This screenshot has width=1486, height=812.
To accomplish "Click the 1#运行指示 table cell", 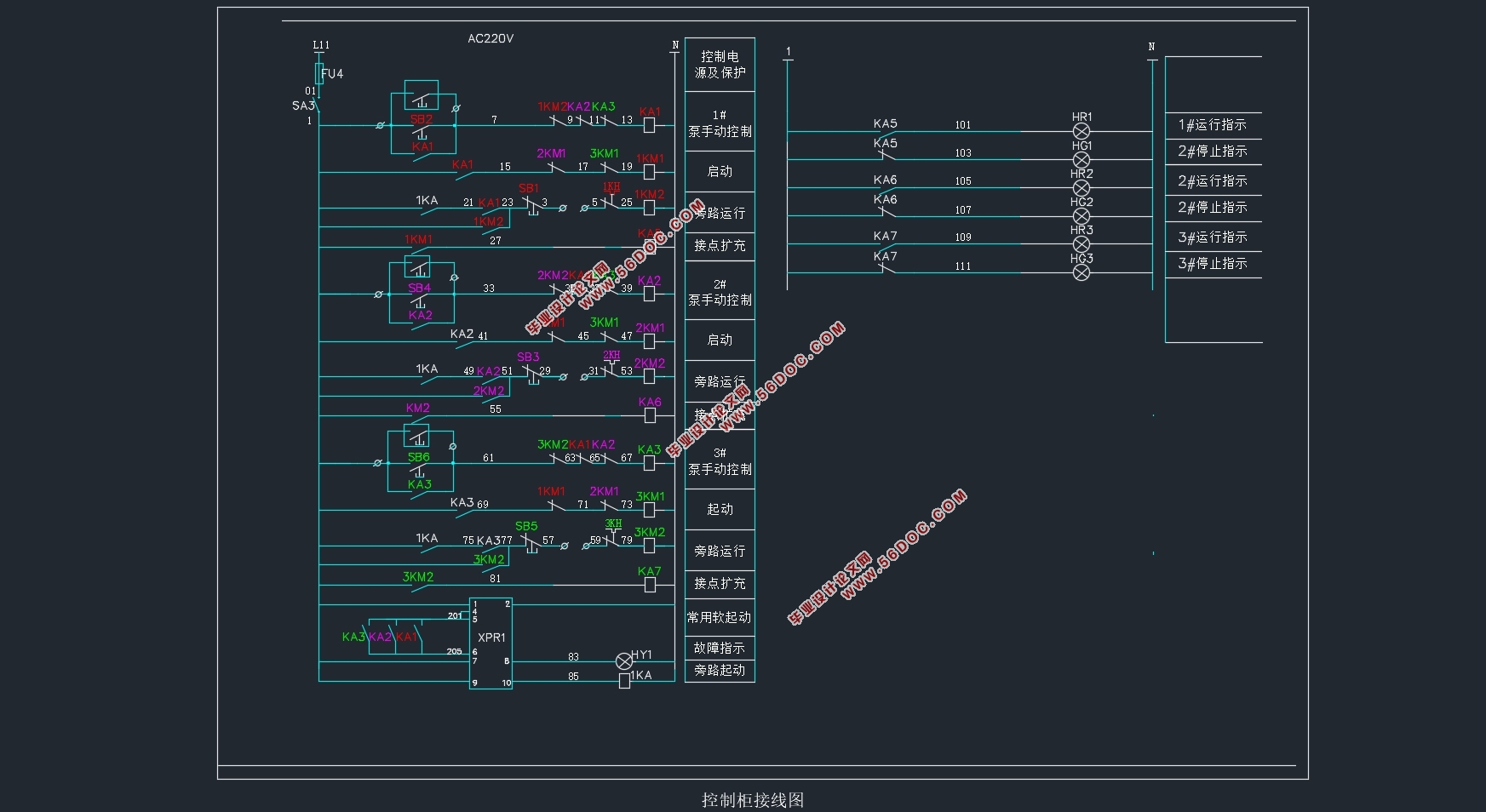I will [1212, 125].
